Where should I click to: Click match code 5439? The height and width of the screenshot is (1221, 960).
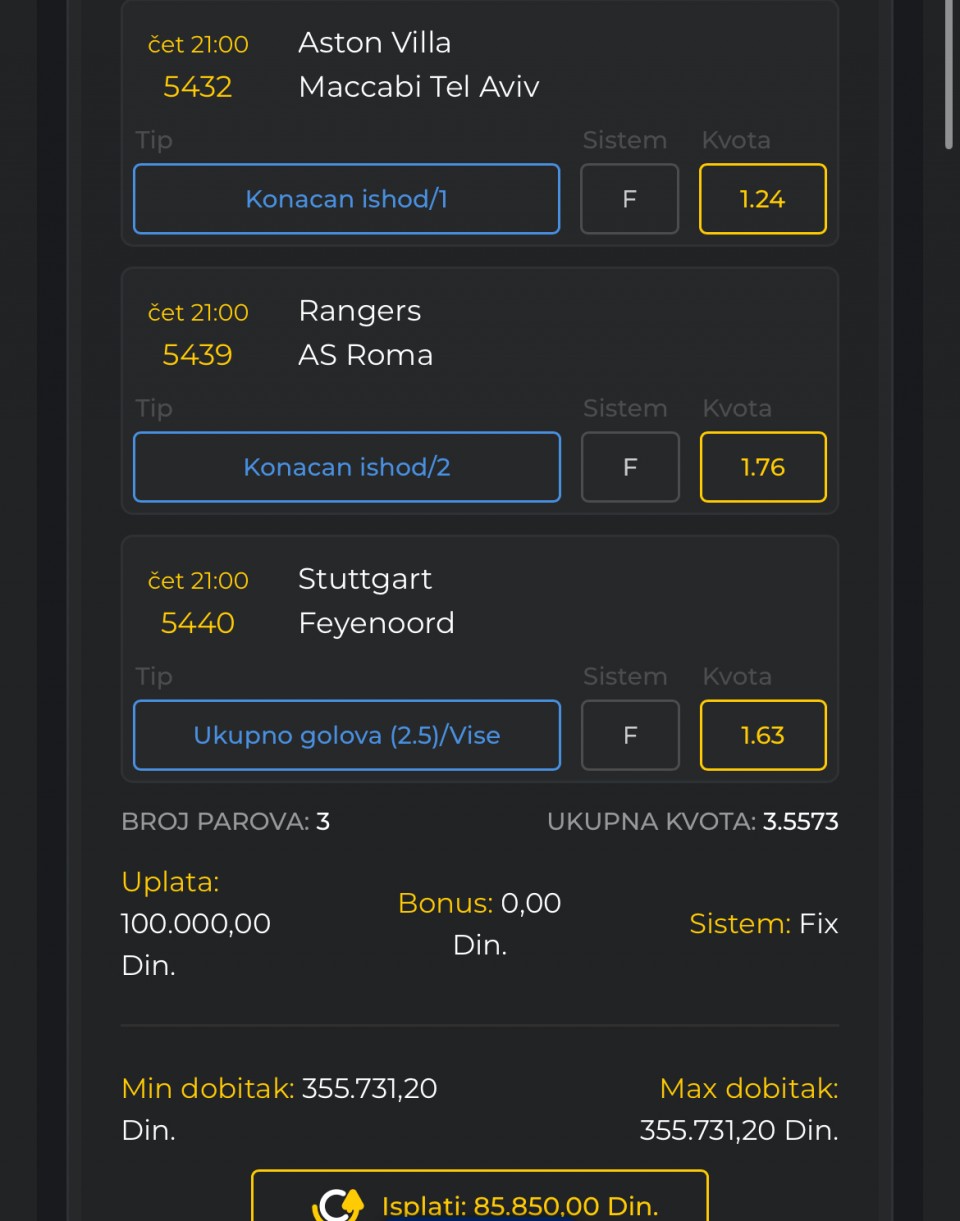[x=198, y=355]
